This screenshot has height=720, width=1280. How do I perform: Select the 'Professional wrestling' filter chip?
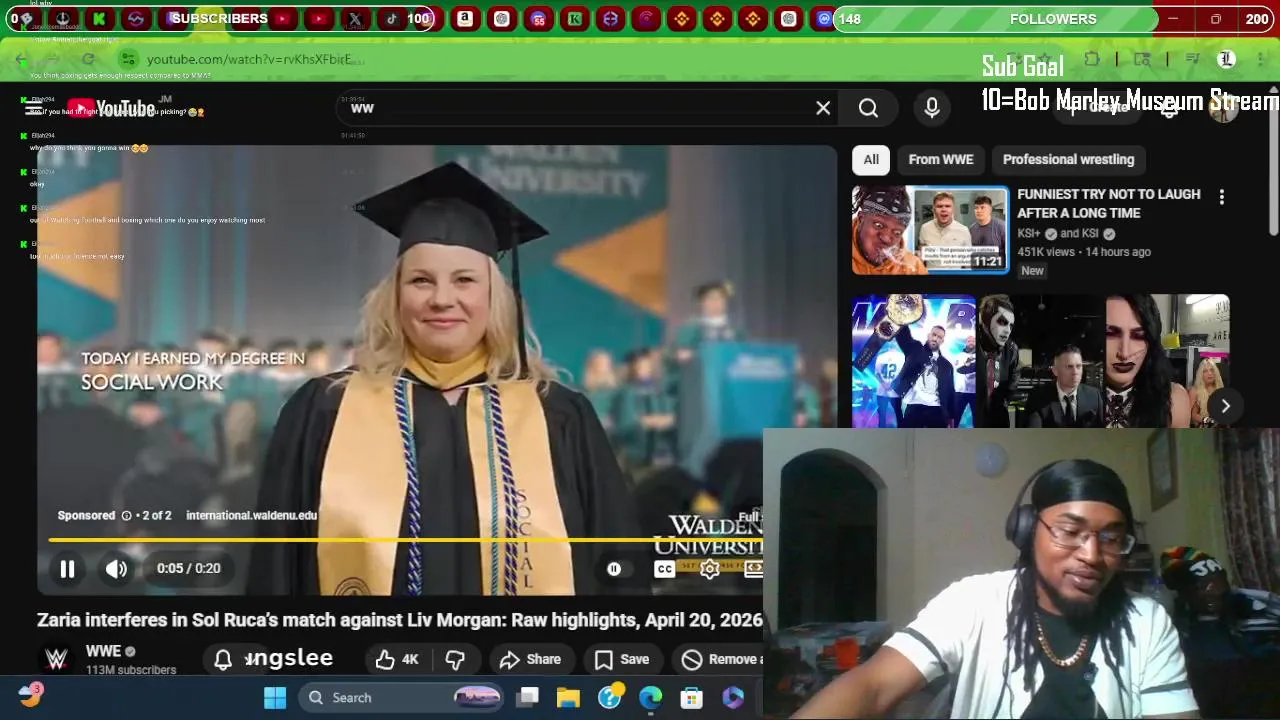point(1068,160)
